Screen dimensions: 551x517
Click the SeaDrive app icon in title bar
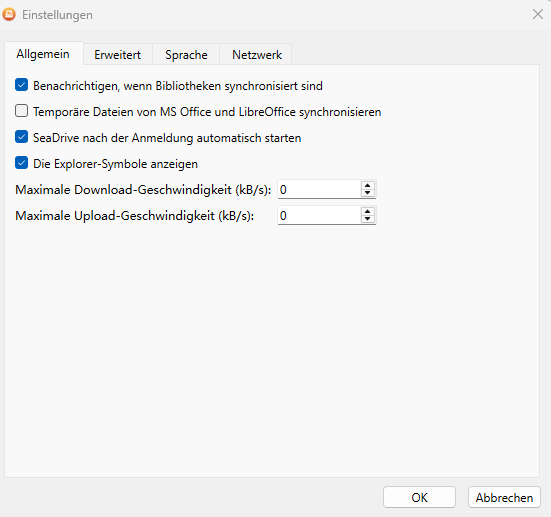click(x=9, y=15)
